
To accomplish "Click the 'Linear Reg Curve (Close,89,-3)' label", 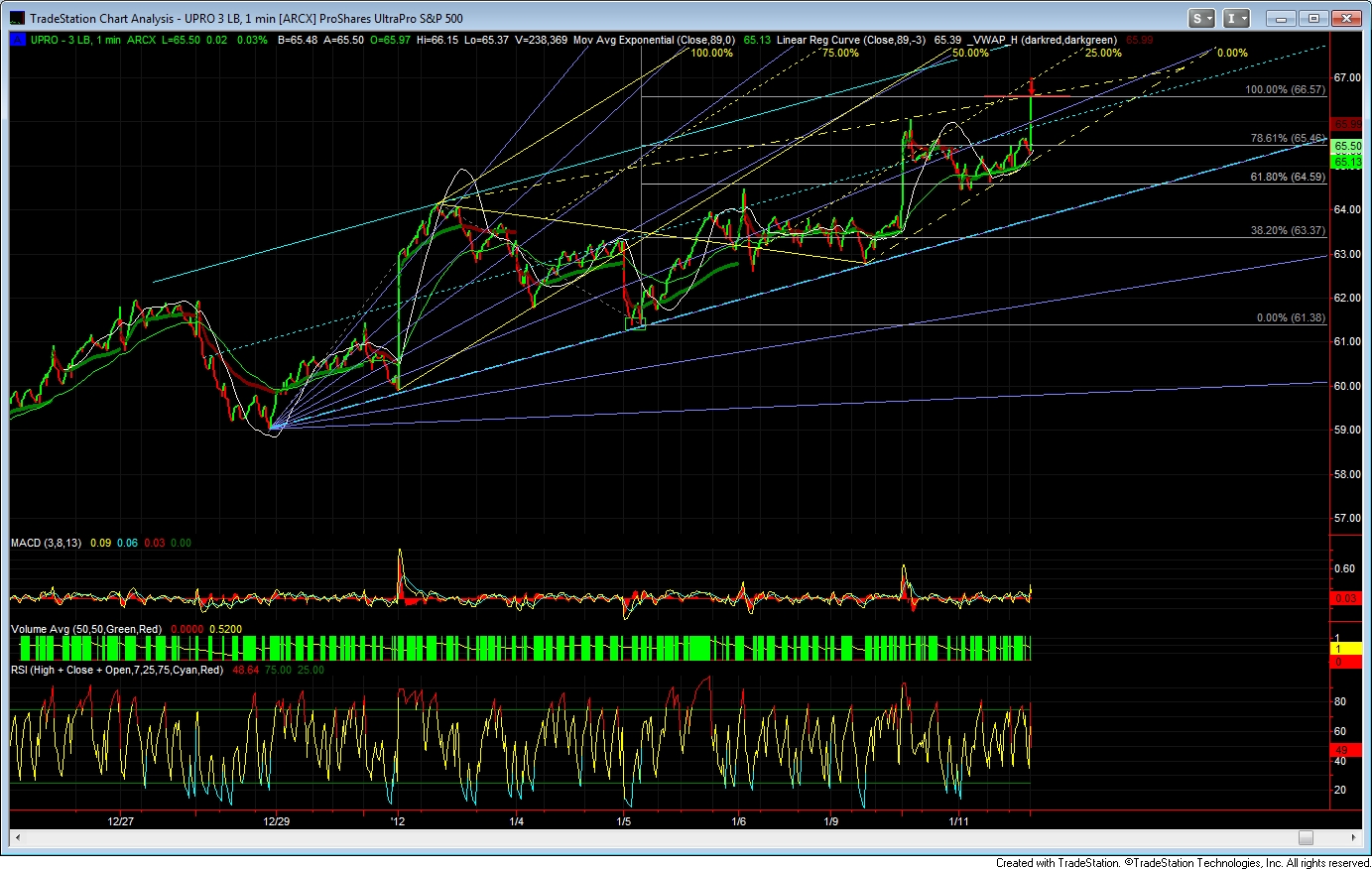I will click(851, 40).
